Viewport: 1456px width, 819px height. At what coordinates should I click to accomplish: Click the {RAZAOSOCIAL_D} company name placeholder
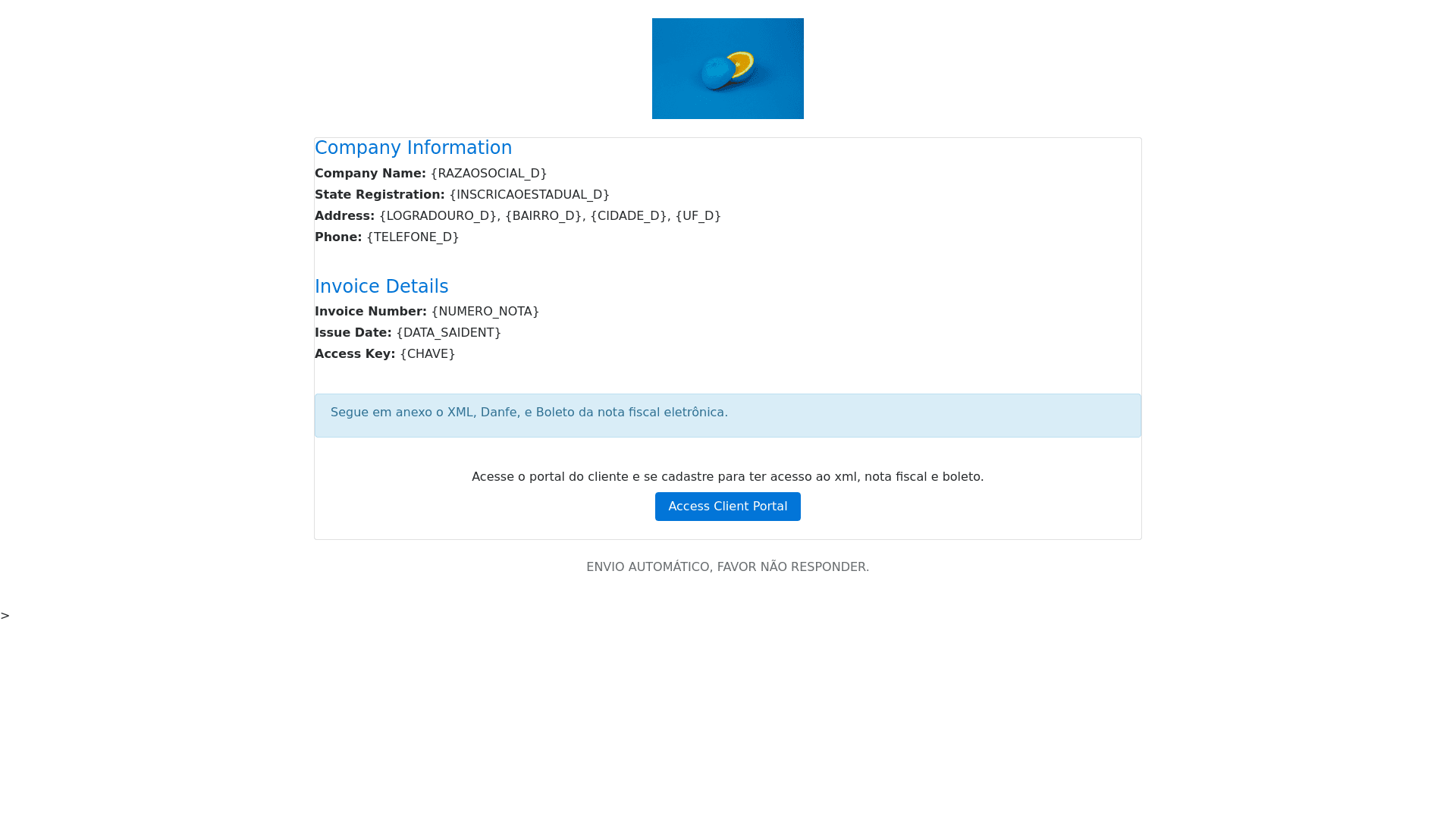point(488,174)
